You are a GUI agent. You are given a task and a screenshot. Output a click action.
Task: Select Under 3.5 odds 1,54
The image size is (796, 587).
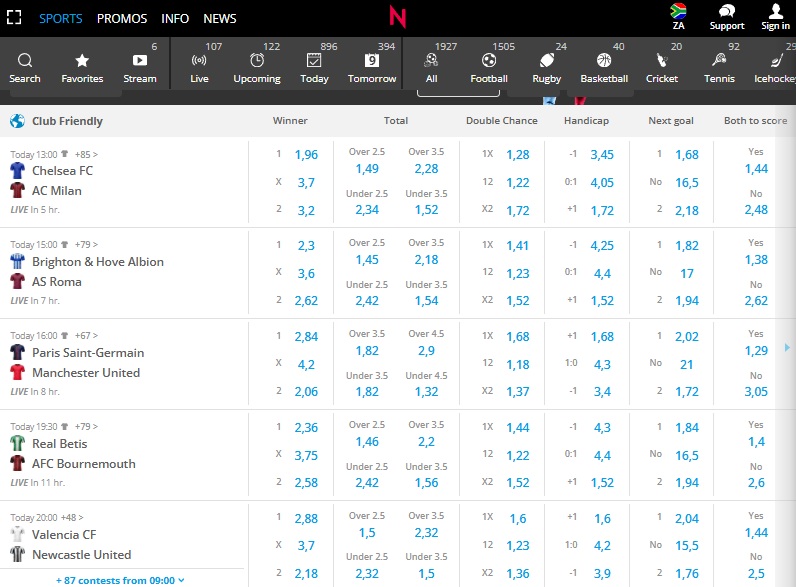coord(426,301)
